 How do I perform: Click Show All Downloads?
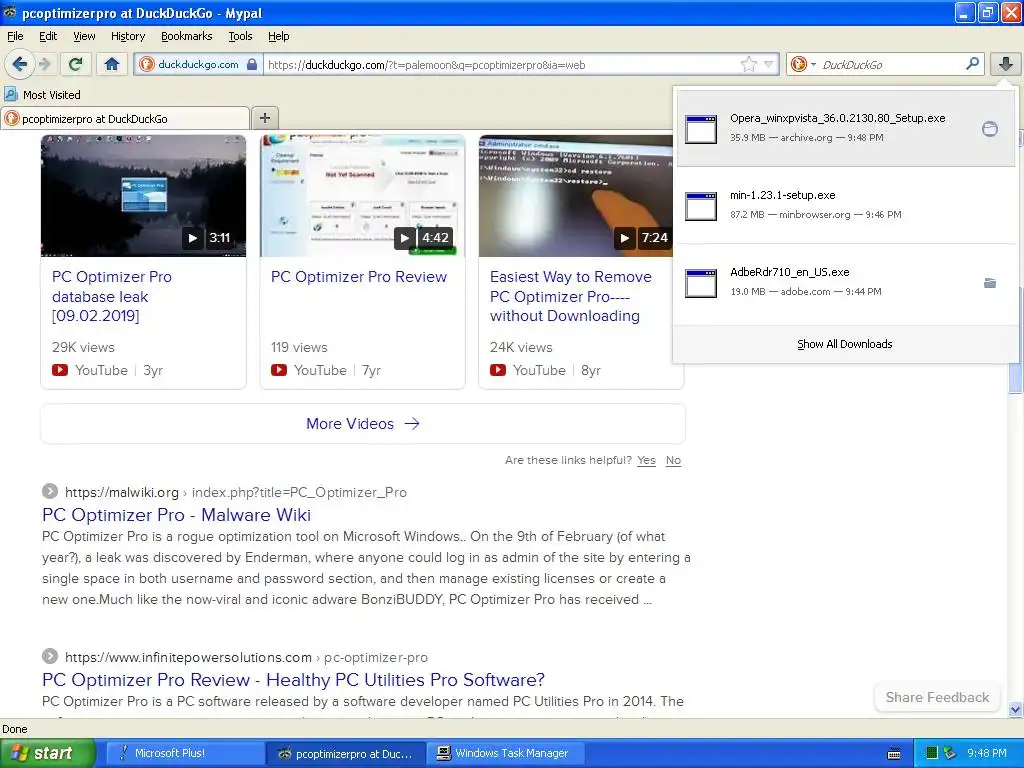pos(844,344)
